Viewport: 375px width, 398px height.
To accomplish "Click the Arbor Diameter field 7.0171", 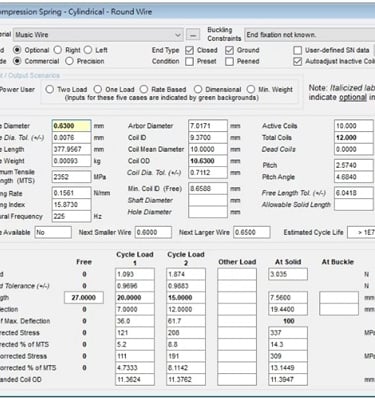I will [208, 126].
